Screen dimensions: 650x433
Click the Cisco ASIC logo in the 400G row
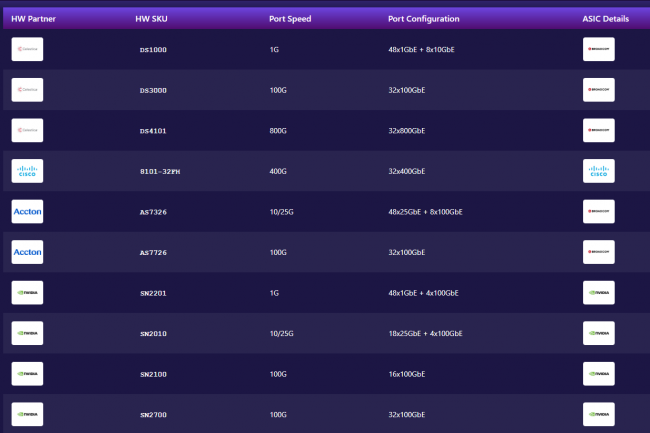tap(598, 171)
